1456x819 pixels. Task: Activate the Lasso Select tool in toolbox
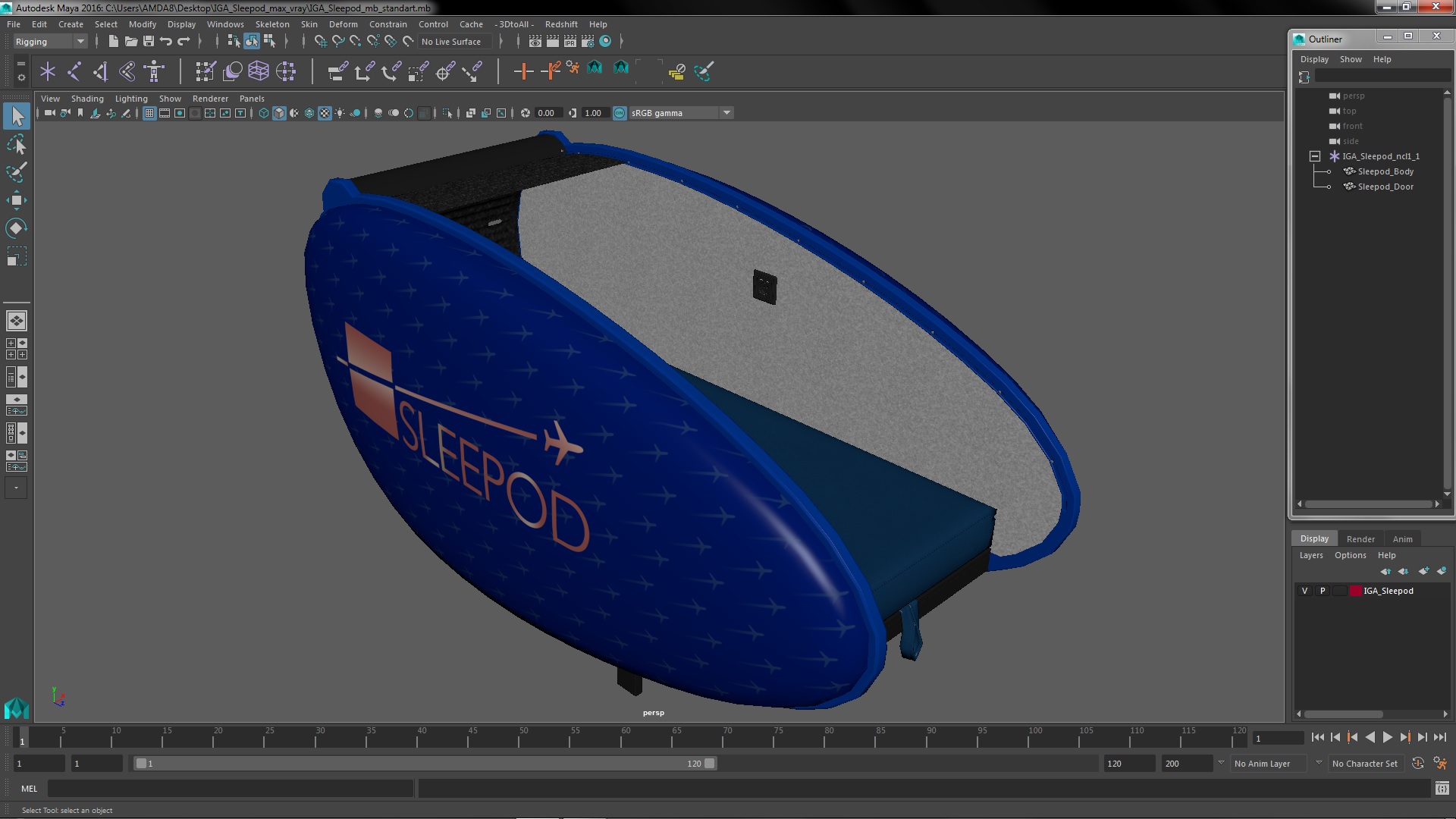pos(17,144)
